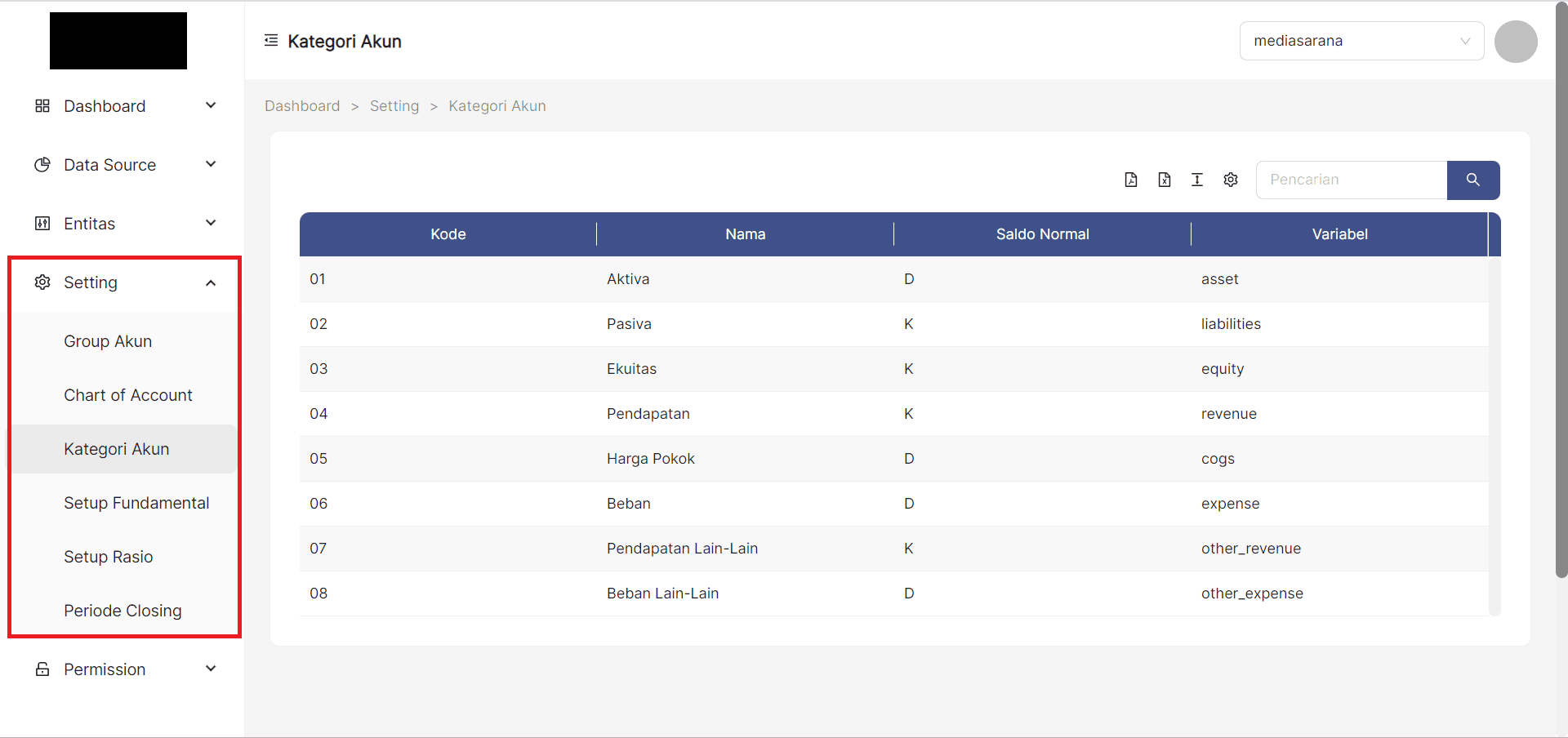The width and height of the screenshot is (1568, 738).
Task: Open Chart of Account page
Action: 128,395
